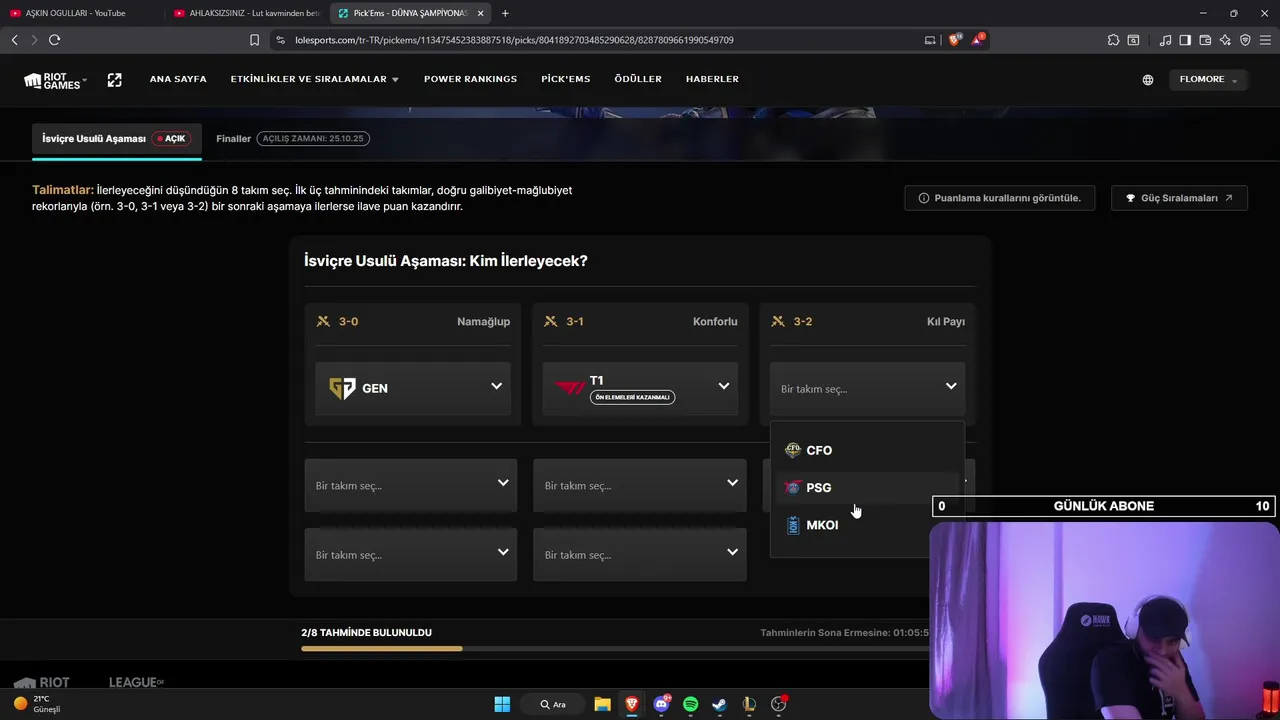Image resolution: width=1280 pixels, height=720 pixels.
Task: Open League of Legends client from taskbar
Action: pos(749,704)
